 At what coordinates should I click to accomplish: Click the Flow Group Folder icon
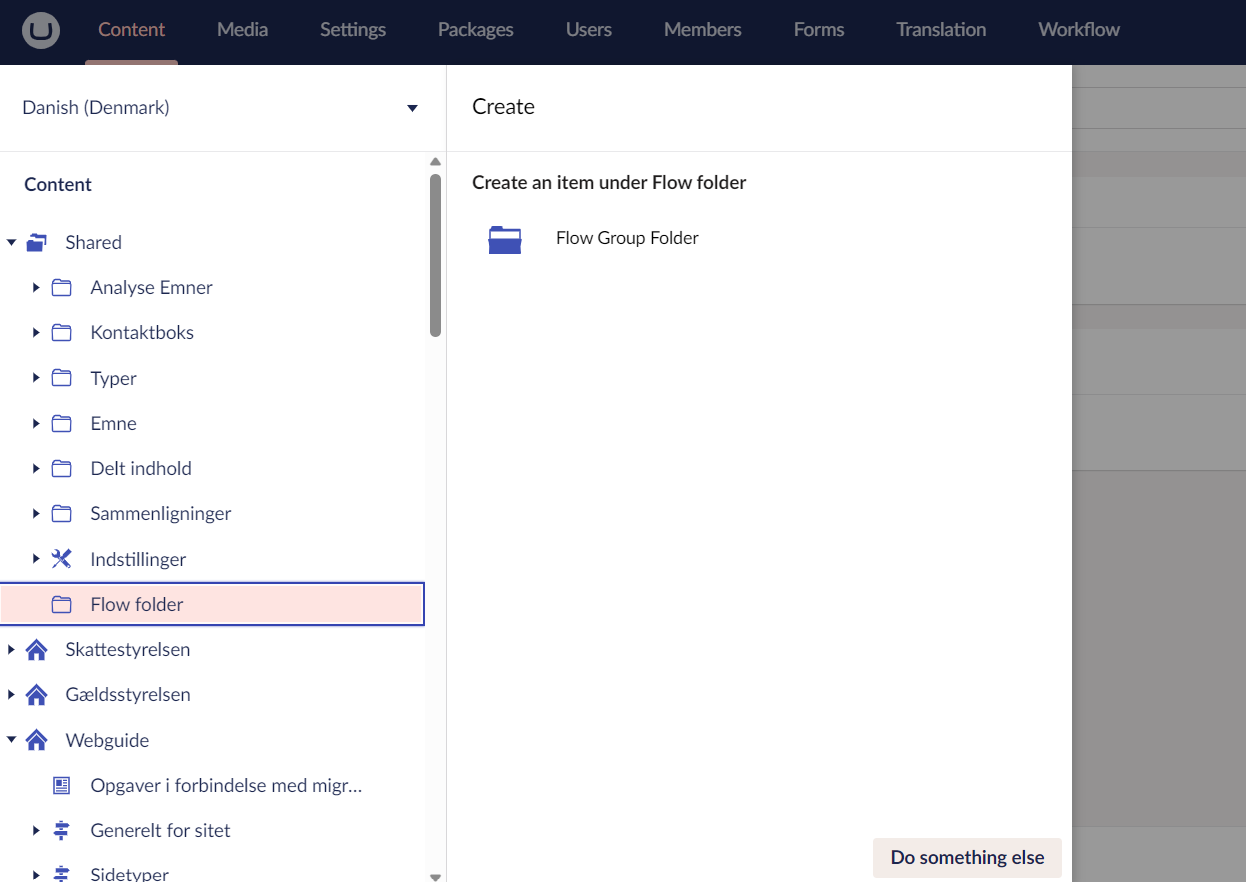(505, 239)
